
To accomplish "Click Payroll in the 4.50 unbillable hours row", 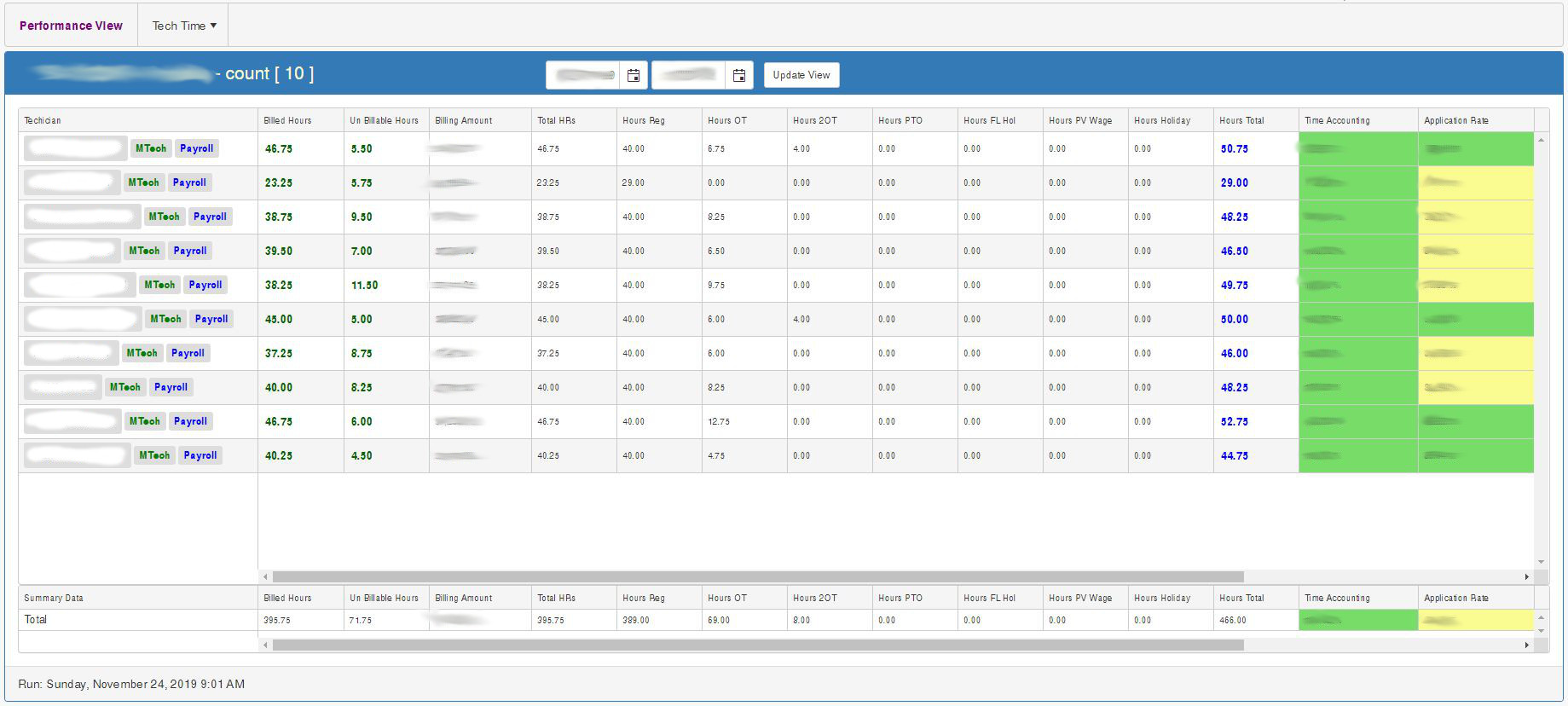I will (200, 455).
